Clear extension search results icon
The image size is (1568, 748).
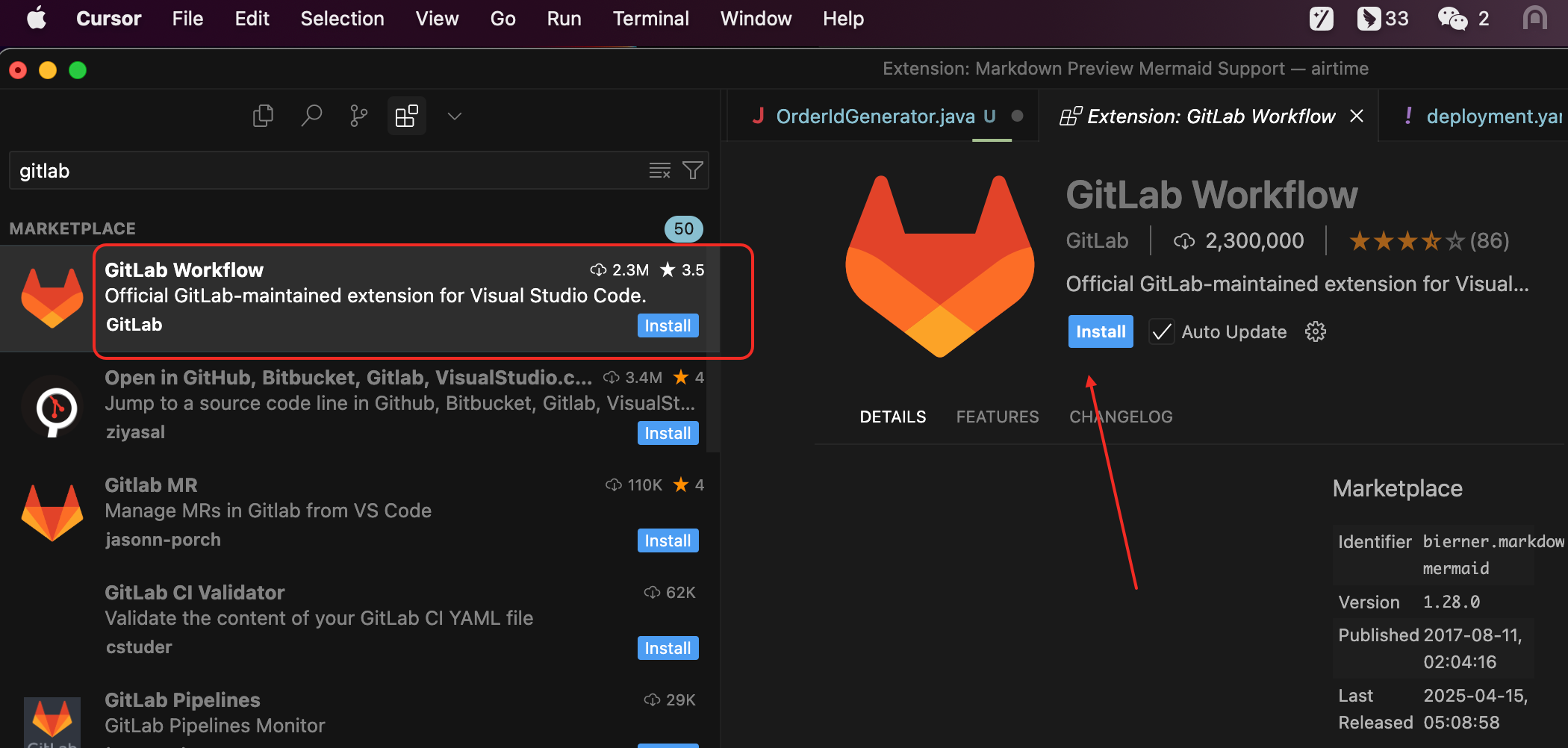660,171
